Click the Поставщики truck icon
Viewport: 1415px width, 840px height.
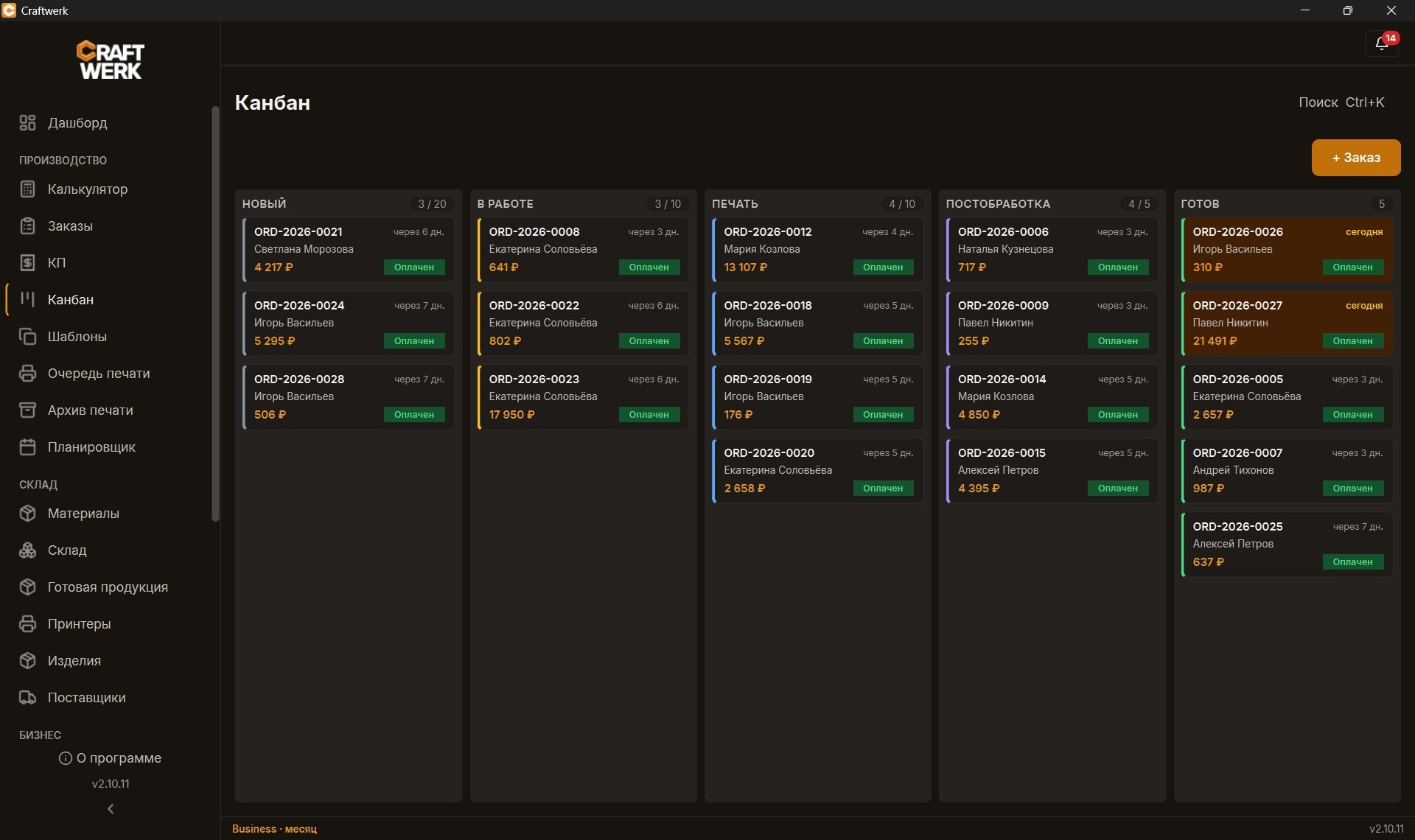[x=27, y=698]
